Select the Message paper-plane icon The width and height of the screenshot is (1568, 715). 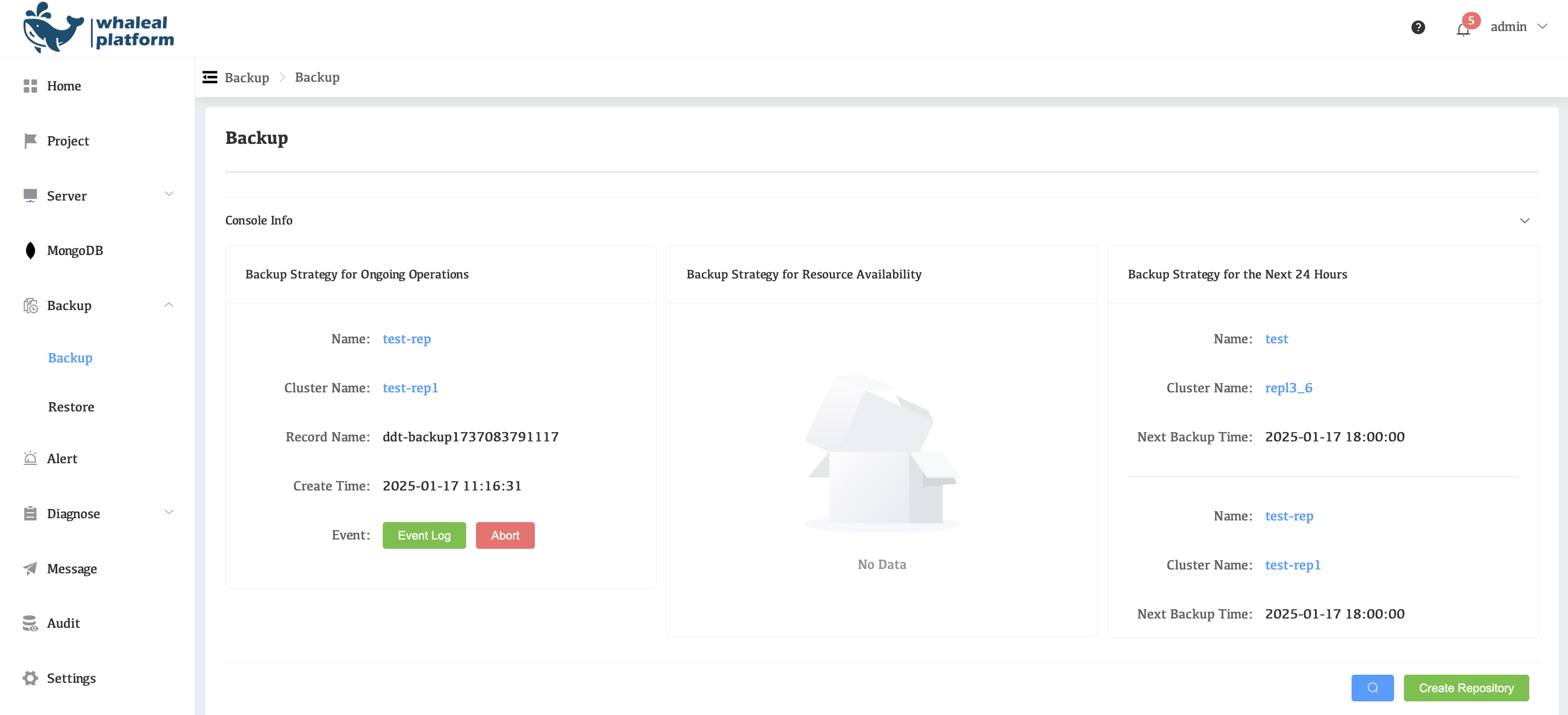[31, 568]
